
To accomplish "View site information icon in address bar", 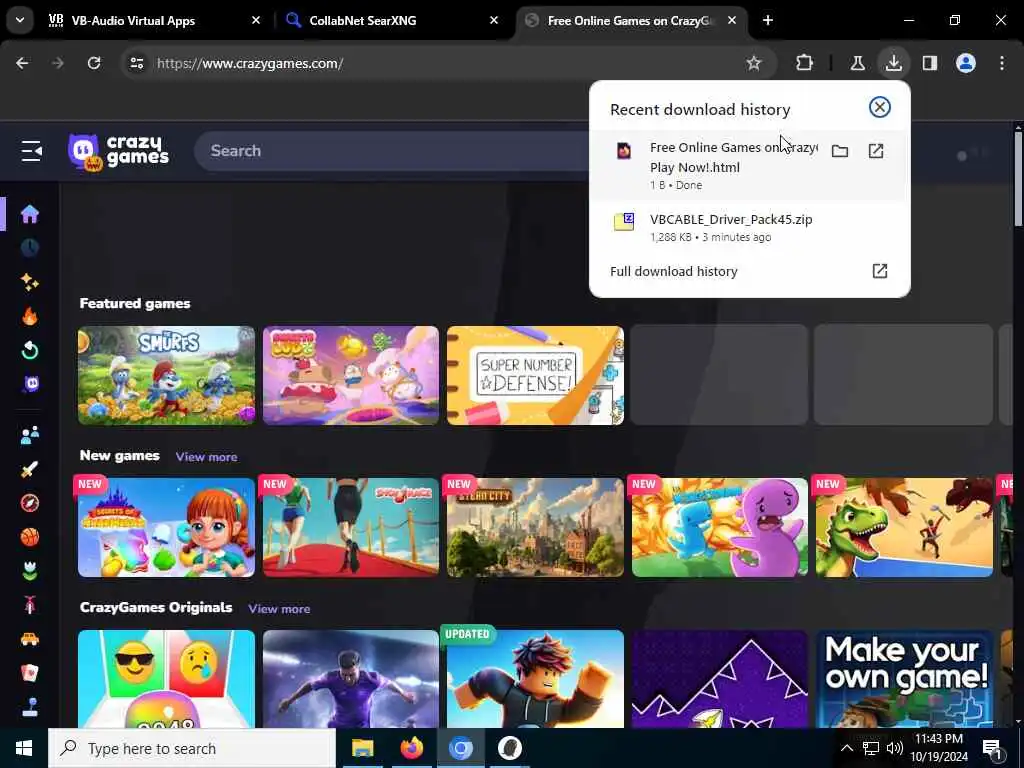I will click(136, 63).
